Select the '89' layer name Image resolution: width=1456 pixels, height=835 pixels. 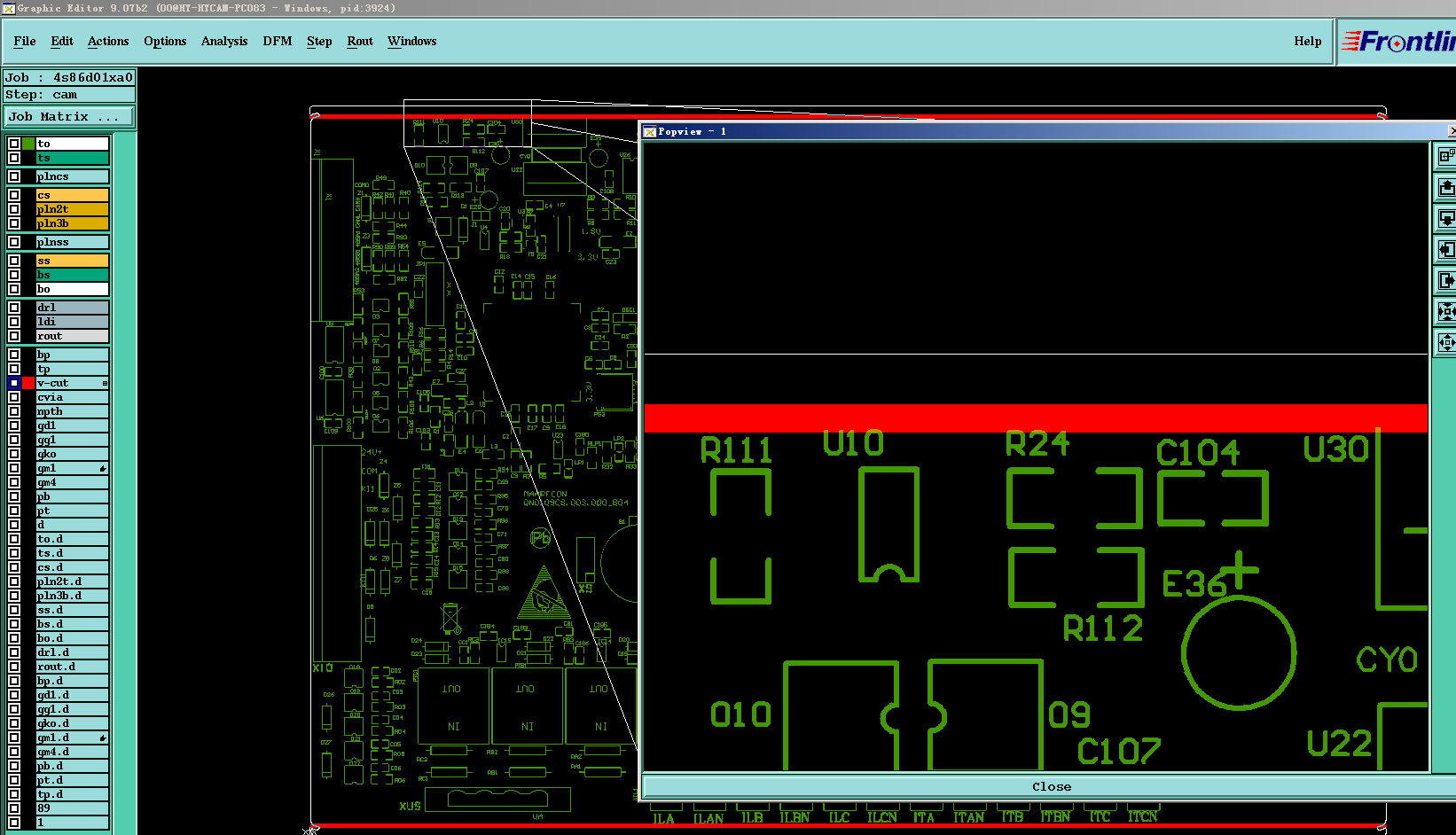pyautogui.click(x=72, y=808)
